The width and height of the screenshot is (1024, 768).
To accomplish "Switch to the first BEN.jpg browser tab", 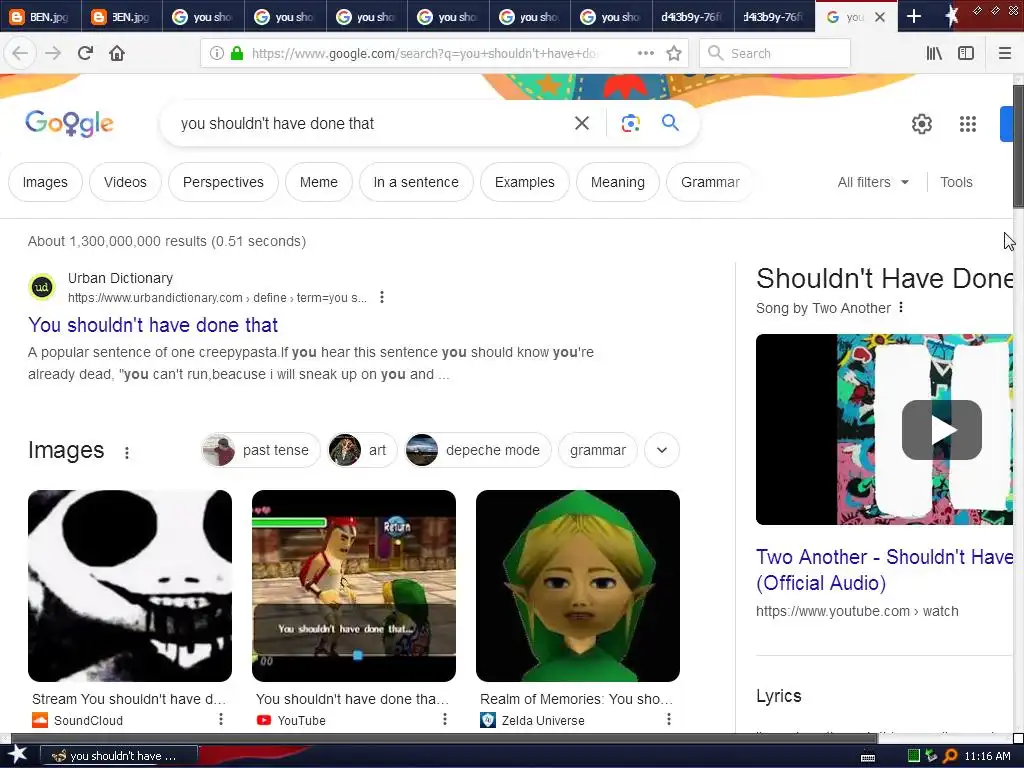I will coord(40,17).
